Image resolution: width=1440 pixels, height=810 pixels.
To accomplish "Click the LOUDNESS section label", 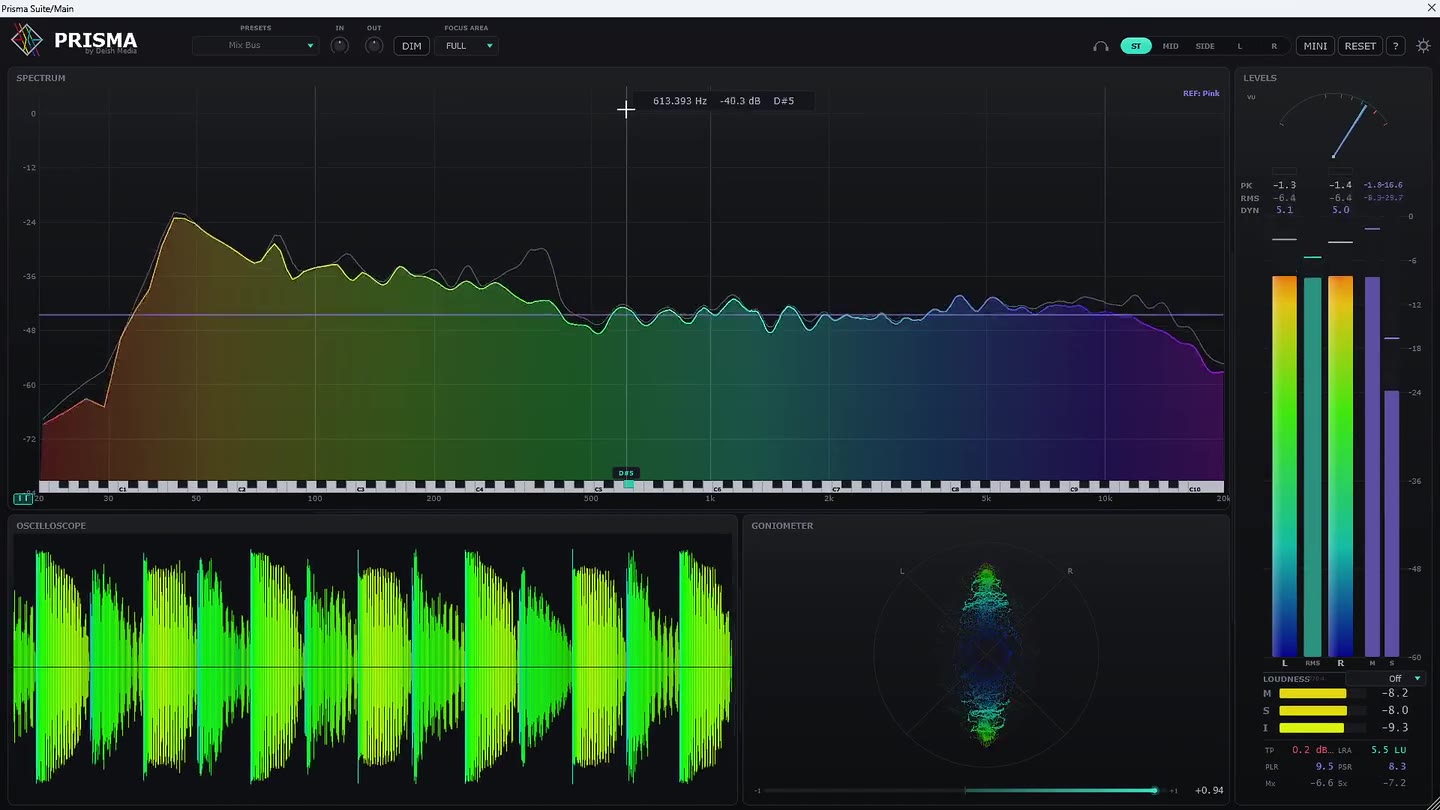I will pyautogui.click(x=1286, y=679).
